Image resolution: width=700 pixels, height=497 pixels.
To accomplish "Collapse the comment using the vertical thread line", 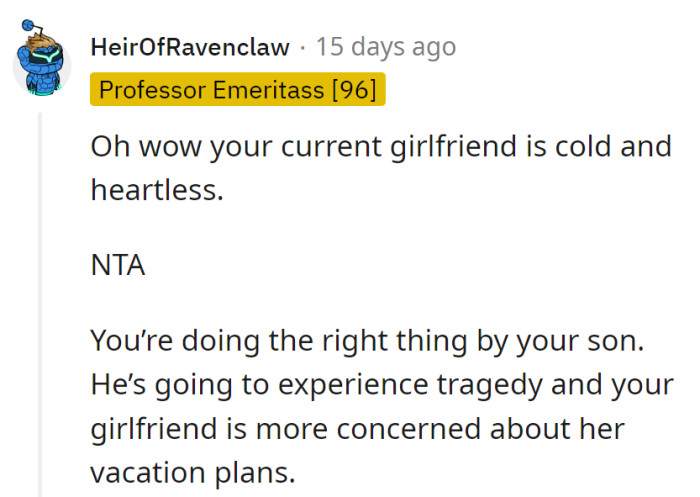I will tap(41, 300).
